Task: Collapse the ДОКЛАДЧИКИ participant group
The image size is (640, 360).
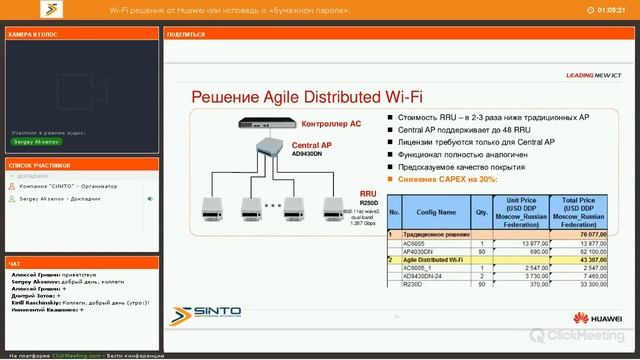Action: click(12, 176)
